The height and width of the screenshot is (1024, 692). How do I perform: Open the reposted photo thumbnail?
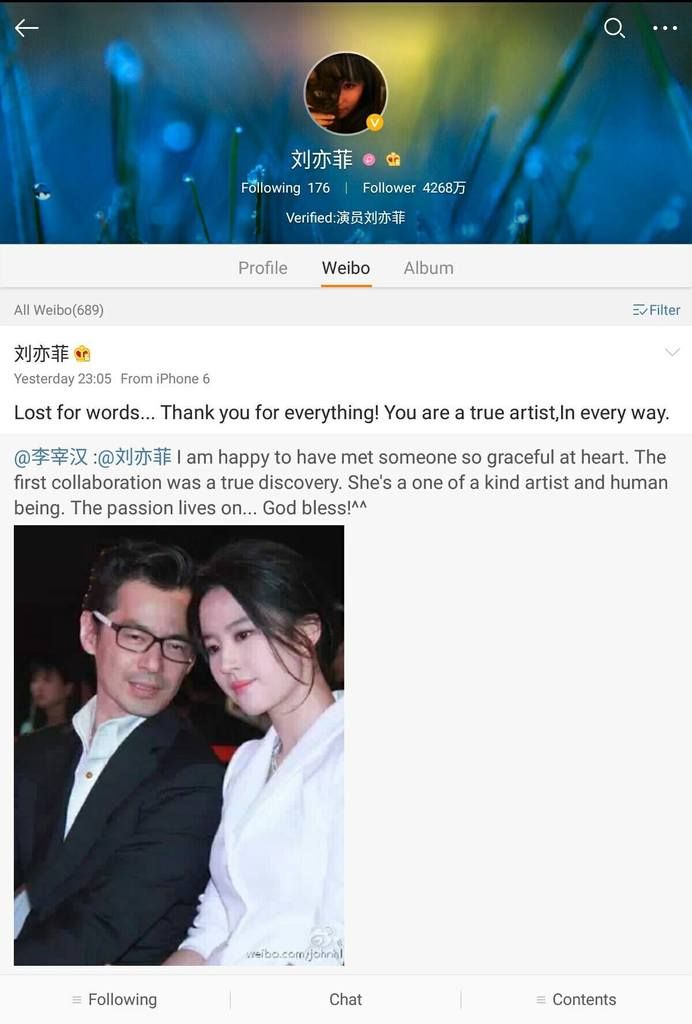(179, 745)
